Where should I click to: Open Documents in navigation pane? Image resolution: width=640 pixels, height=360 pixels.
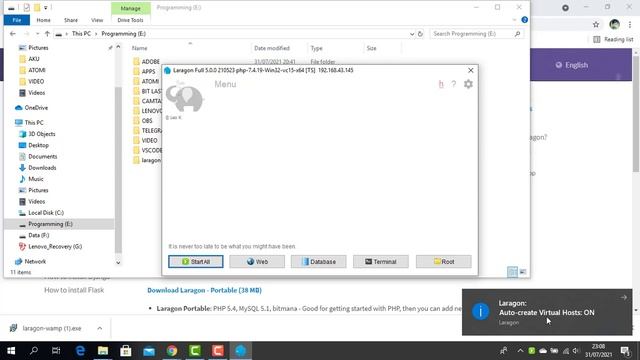pyautogui.click(x=42, y=156)
